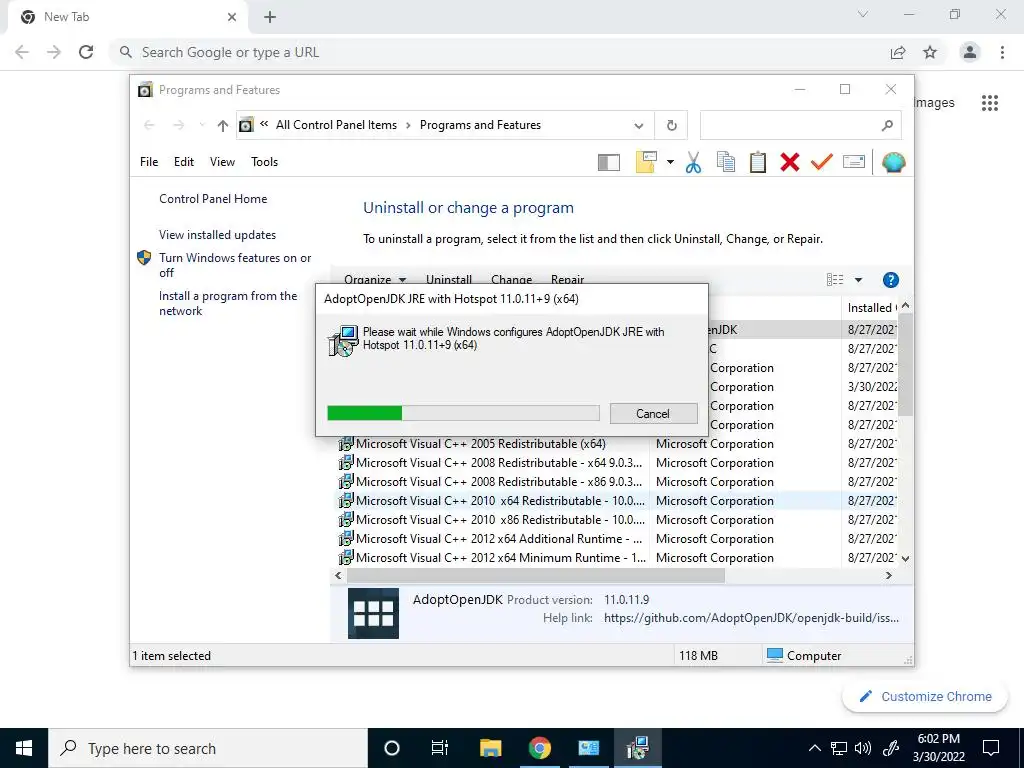Click the yellow sticky note folder icon
This screenshot has width=1024, height=768.
(646, 162)
